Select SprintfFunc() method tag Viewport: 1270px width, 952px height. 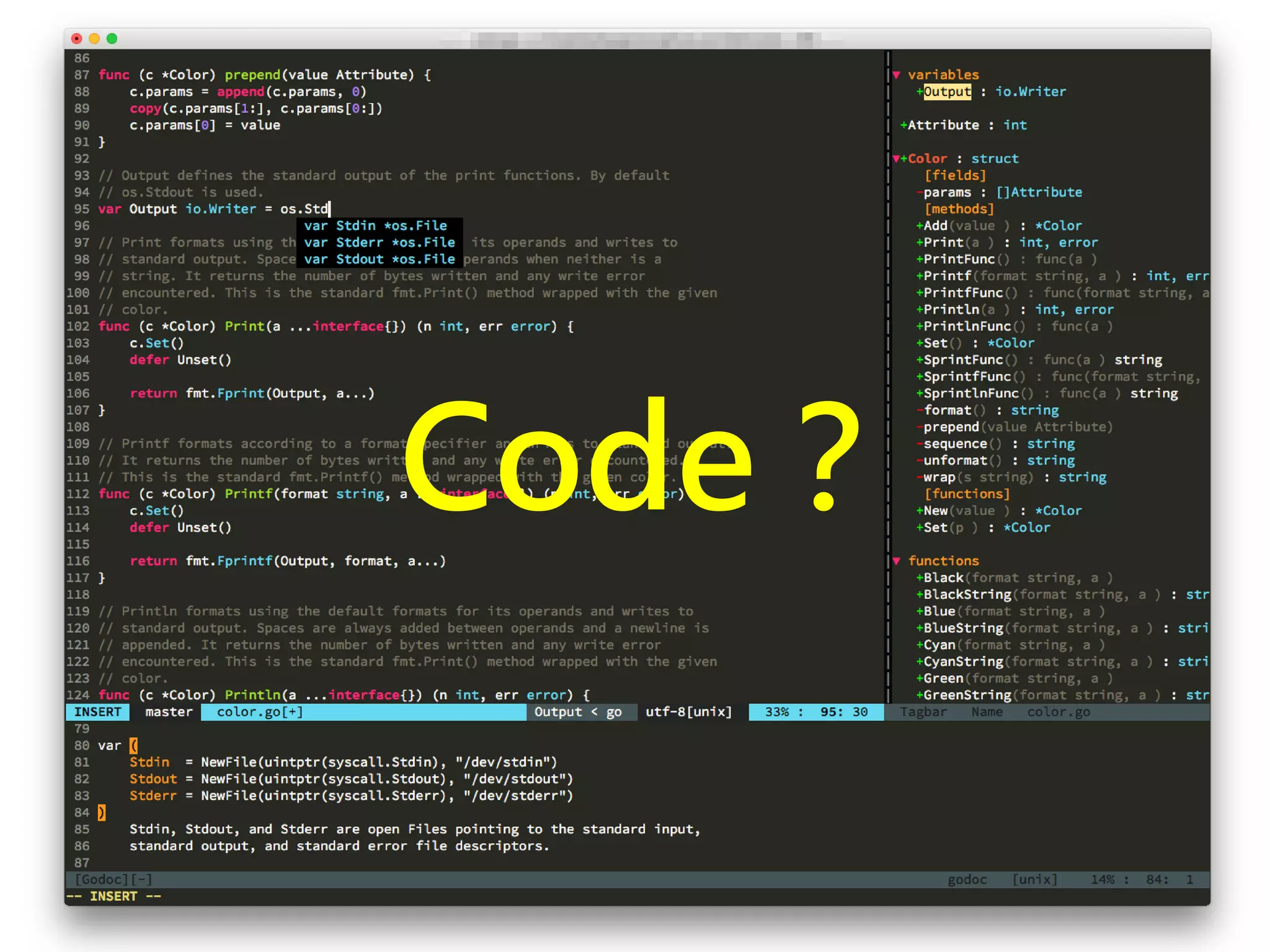click(1059, 376)
